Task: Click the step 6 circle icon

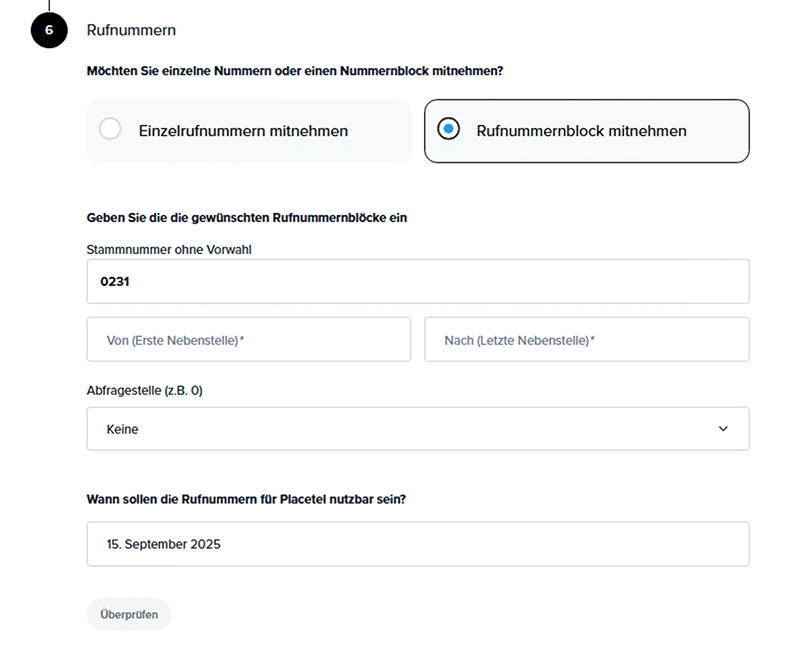Action: tap(49, 30)
